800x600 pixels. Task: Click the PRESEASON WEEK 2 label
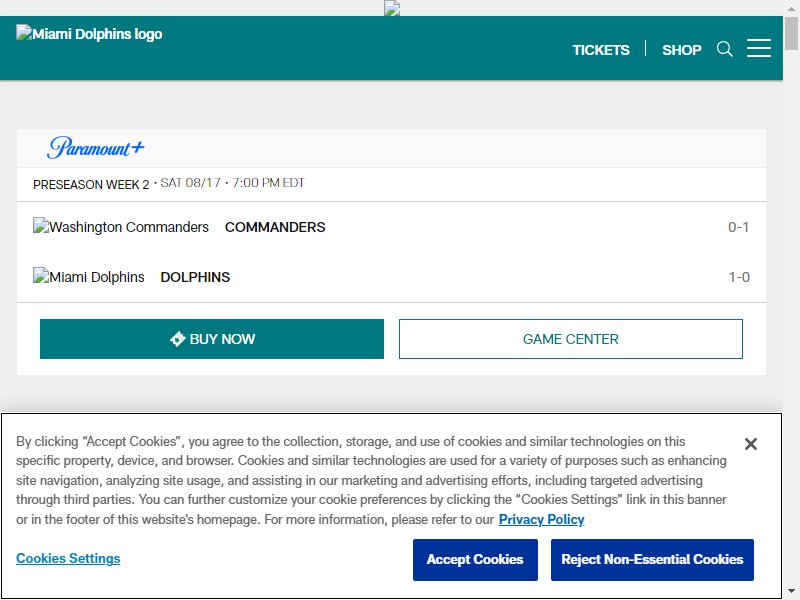[x=91, y=184]
